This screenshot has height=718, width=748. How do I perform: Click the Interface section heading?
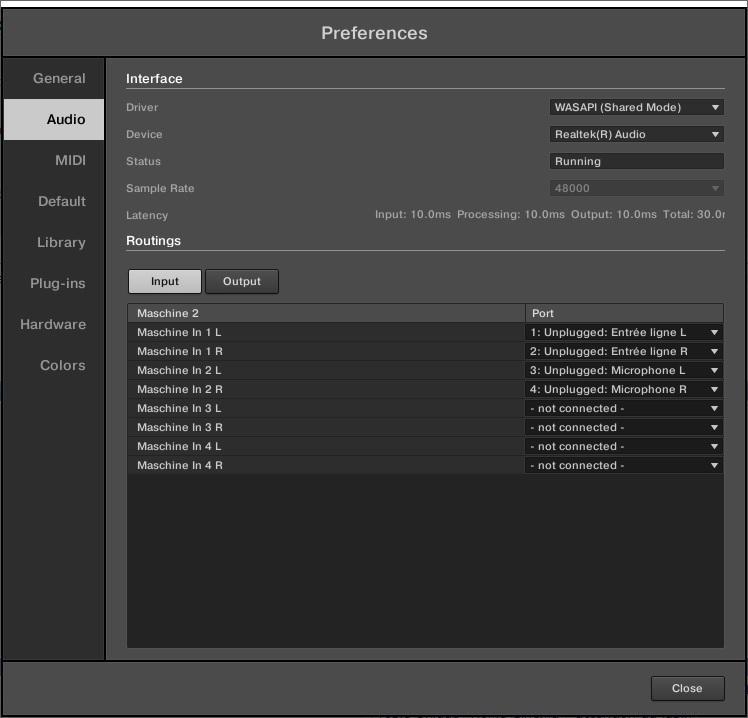(154, 79)
